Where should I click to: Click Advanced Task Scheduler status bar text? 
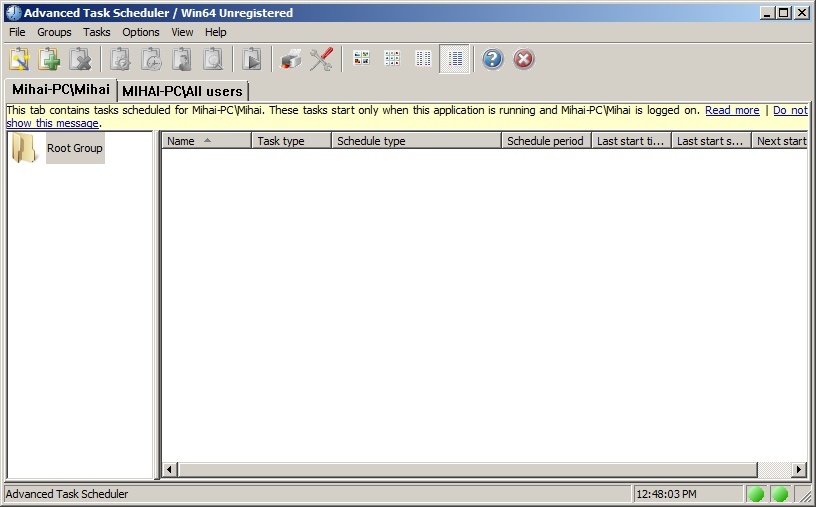click(67, 494)
